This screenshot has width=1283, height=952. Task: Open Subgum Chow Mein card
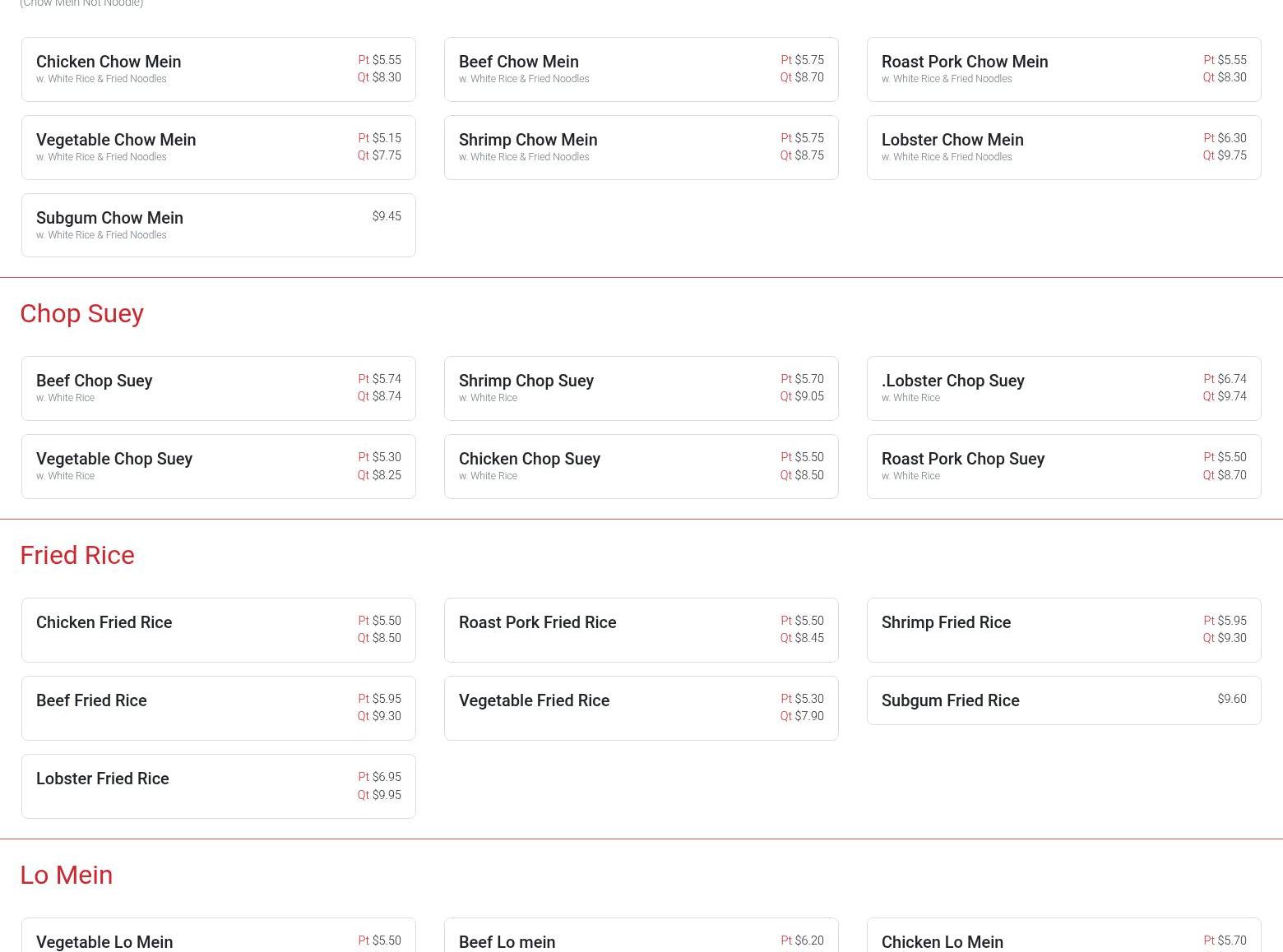click(218, 225)
